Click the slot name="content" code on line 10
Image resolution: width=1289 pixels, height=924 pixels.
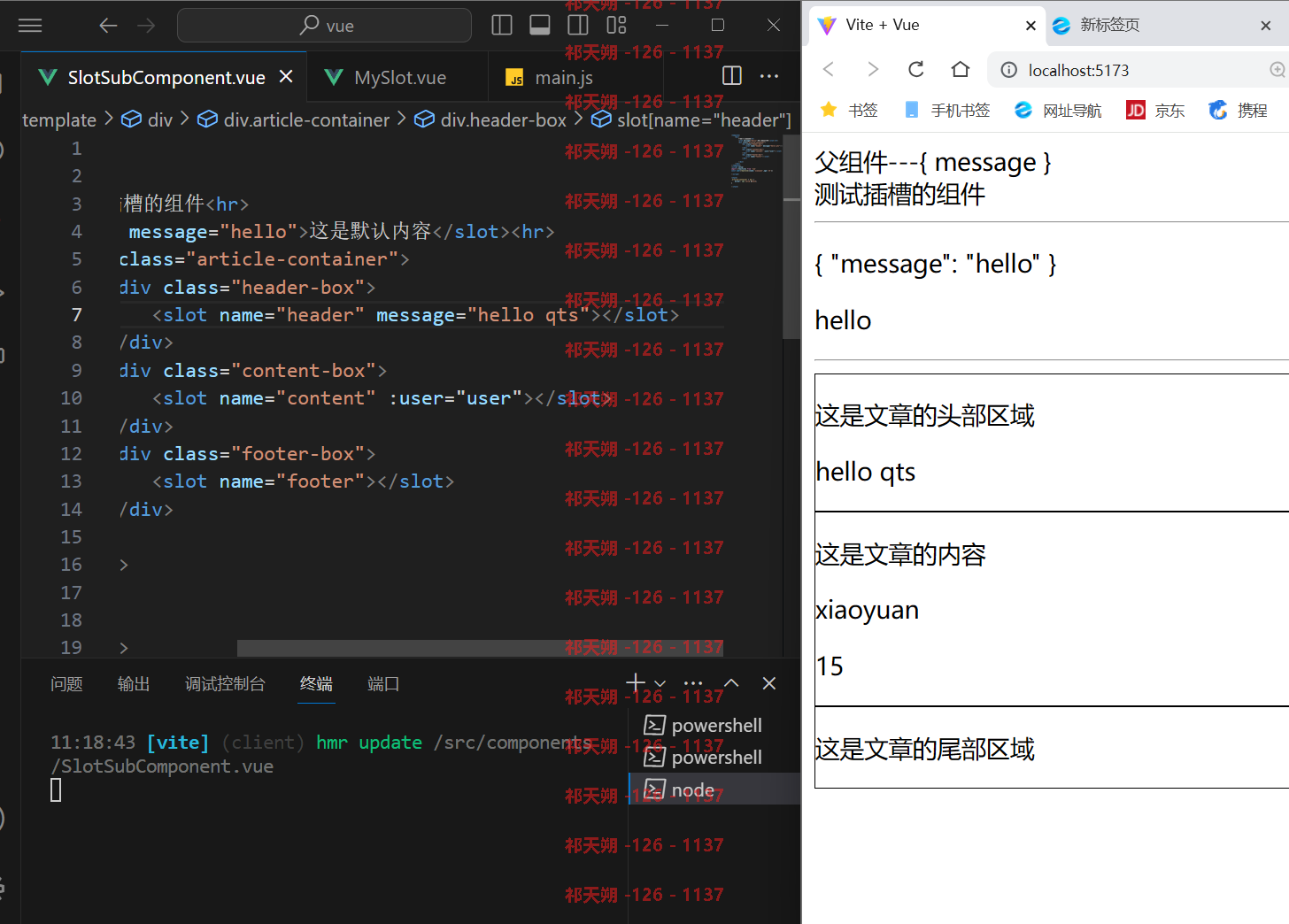click(x=382, y=398)
